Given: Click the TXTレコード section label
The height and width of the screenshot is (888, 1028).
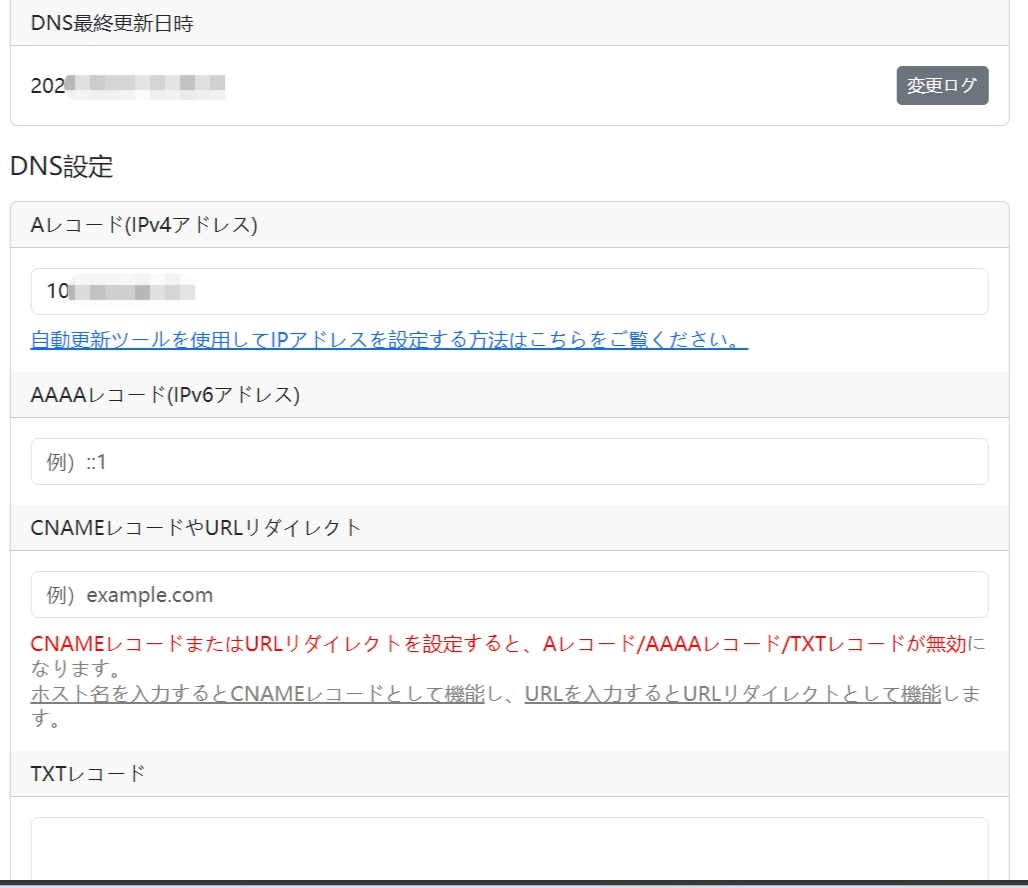Looking at the screenshot, I should [x=88, y=773].
